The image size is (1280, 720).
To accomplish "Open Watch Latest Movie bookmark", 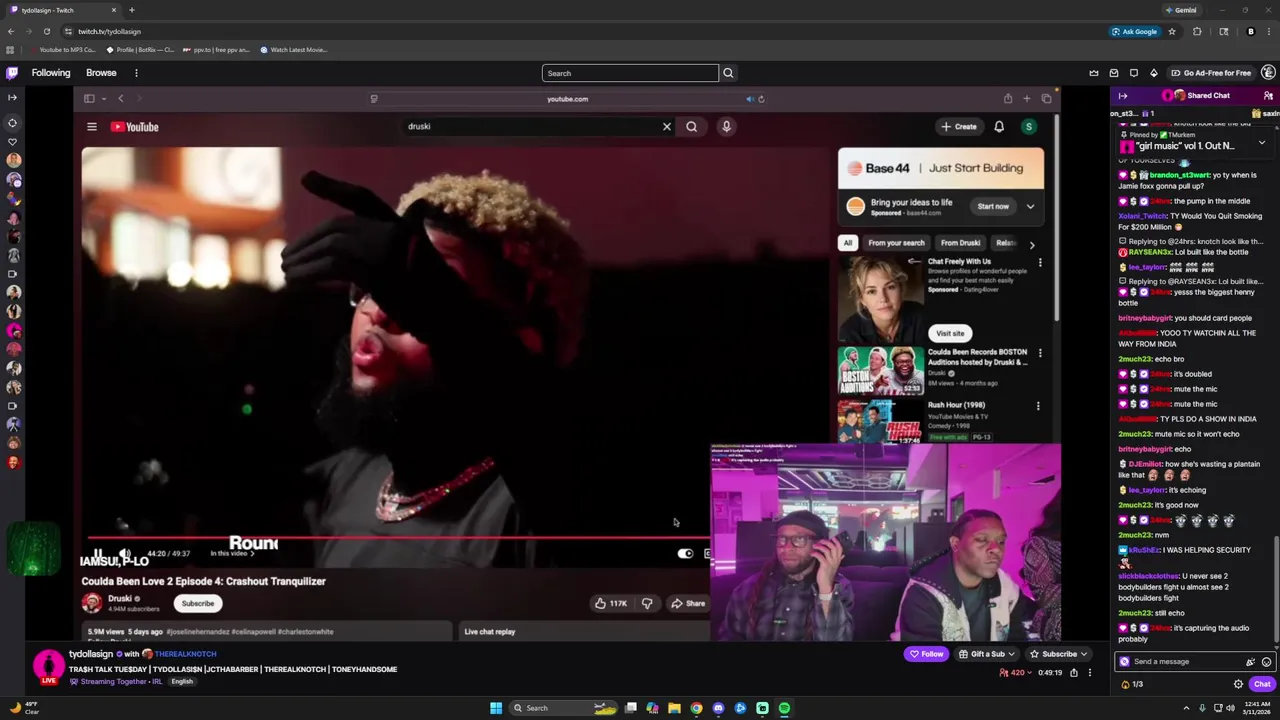I will pyautogui.click(x=294, y=49).
